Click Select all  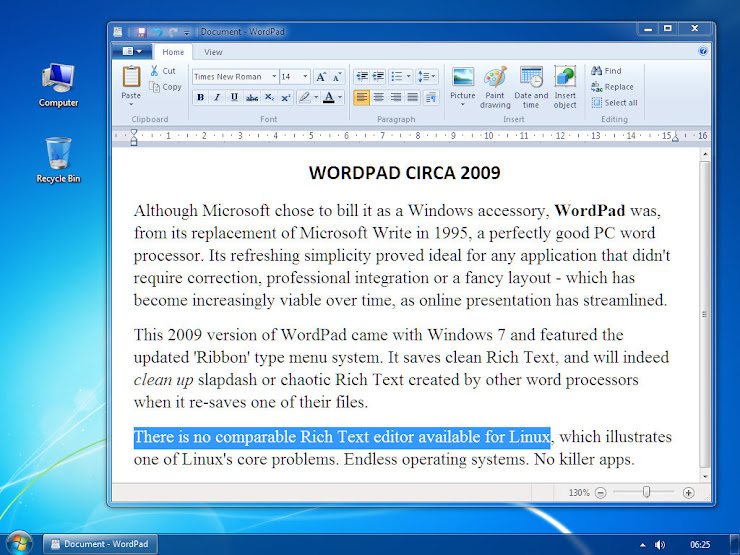point(614,102)
